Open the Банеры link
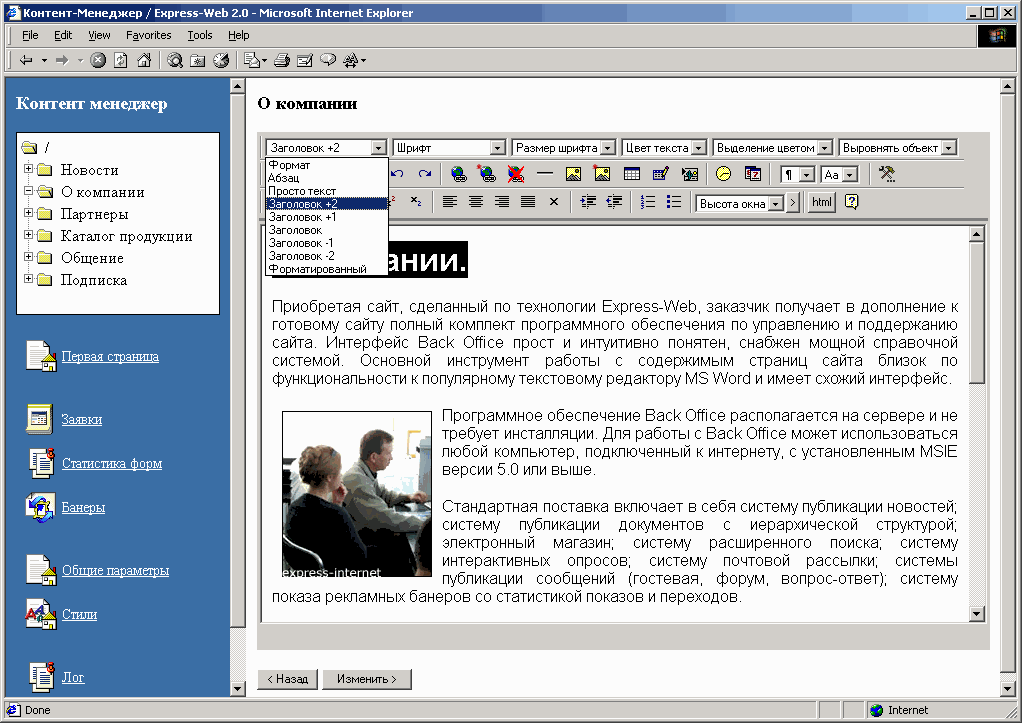This screenshot has height=723, width=1022. [x=83, y=507]
